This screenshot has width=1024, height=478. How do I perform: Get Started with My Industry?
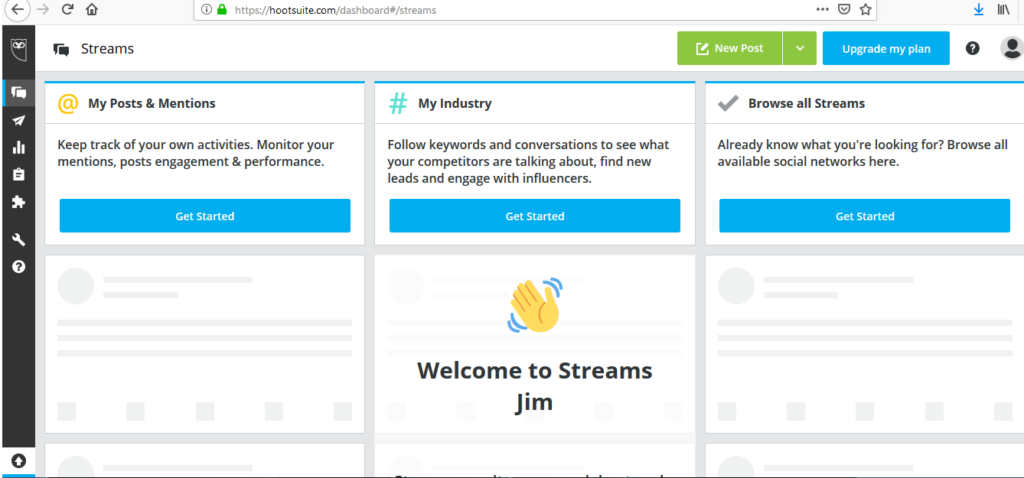[x=535, y=216]
